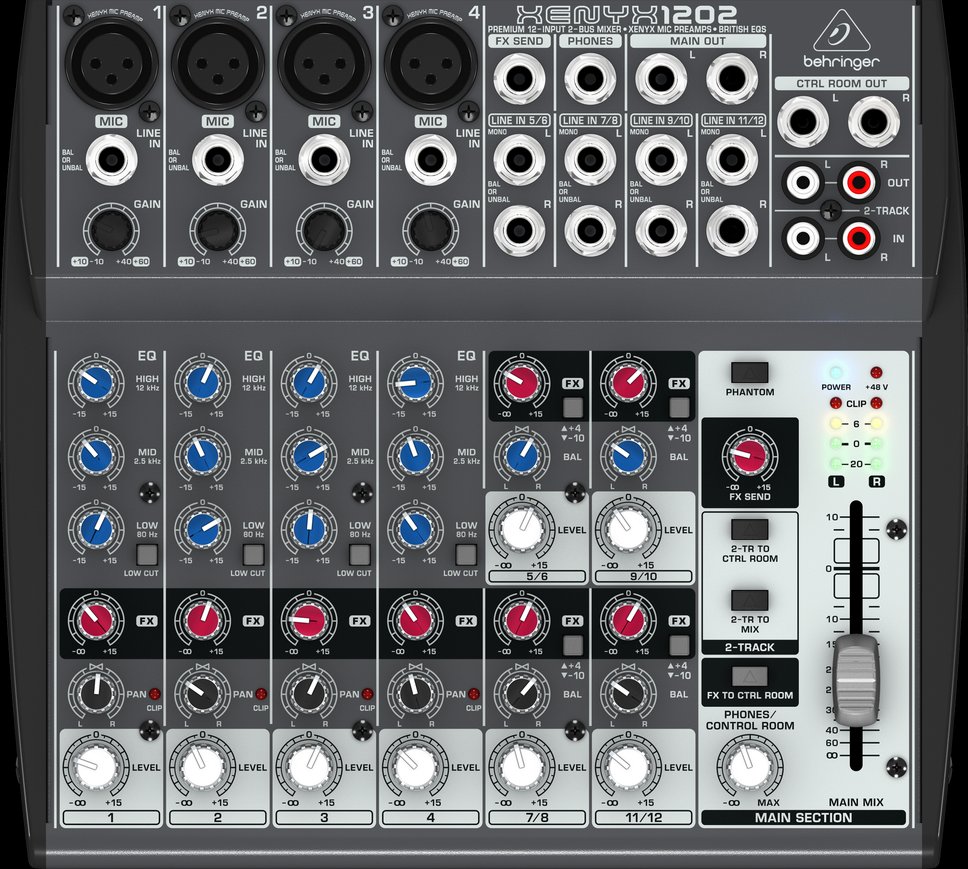Click the channel 4 HIGH EQ knob

click(415, 383)
